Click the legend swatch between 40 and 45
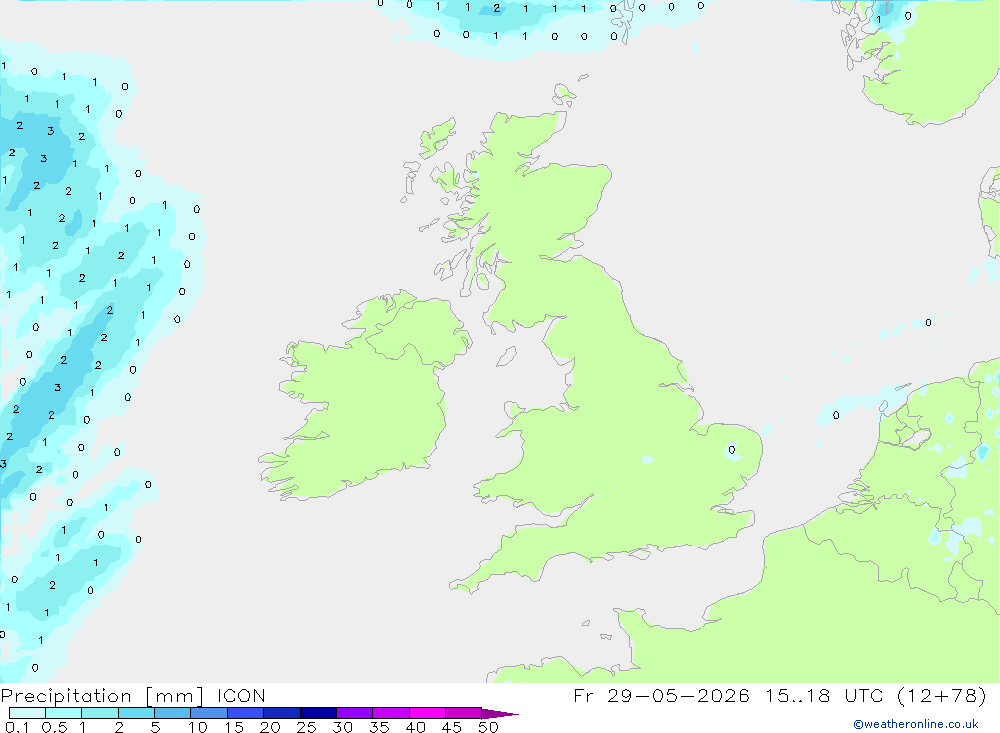Image resolution: width=1000 pixels, height=733 pixels. (x=427, y=713)
